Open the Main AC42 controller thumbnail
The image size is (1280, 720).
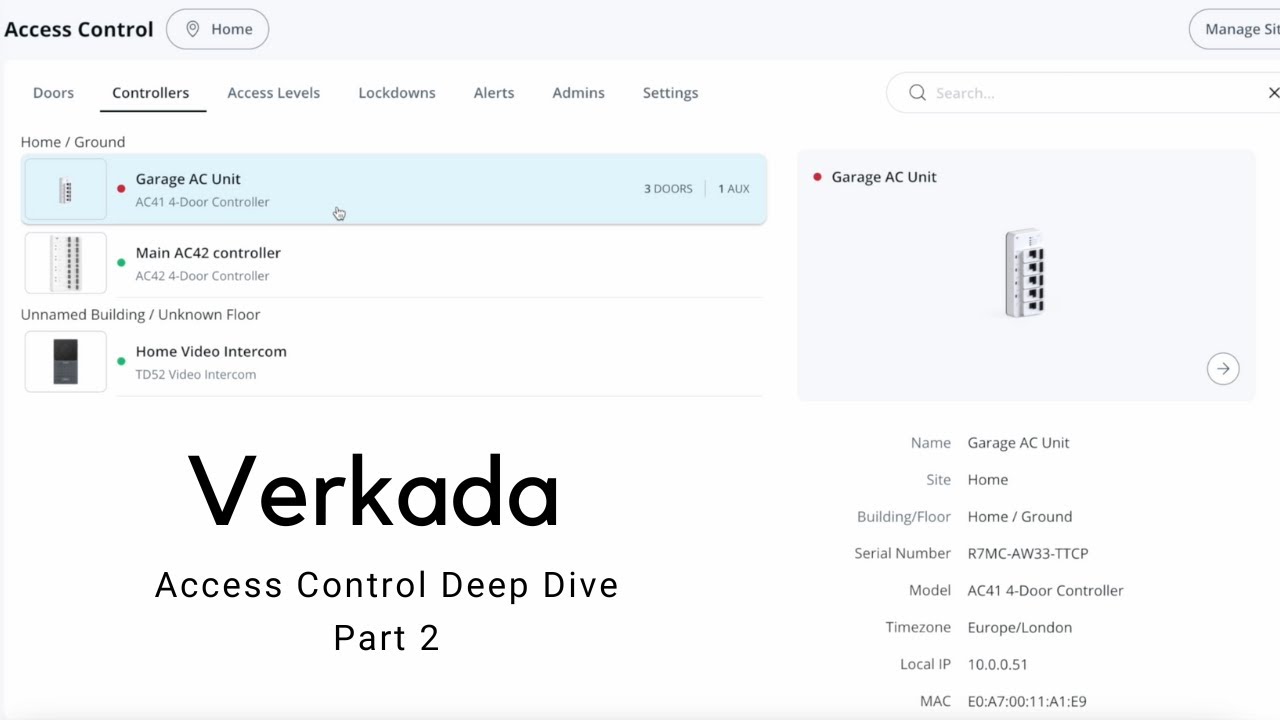point(66,263)
